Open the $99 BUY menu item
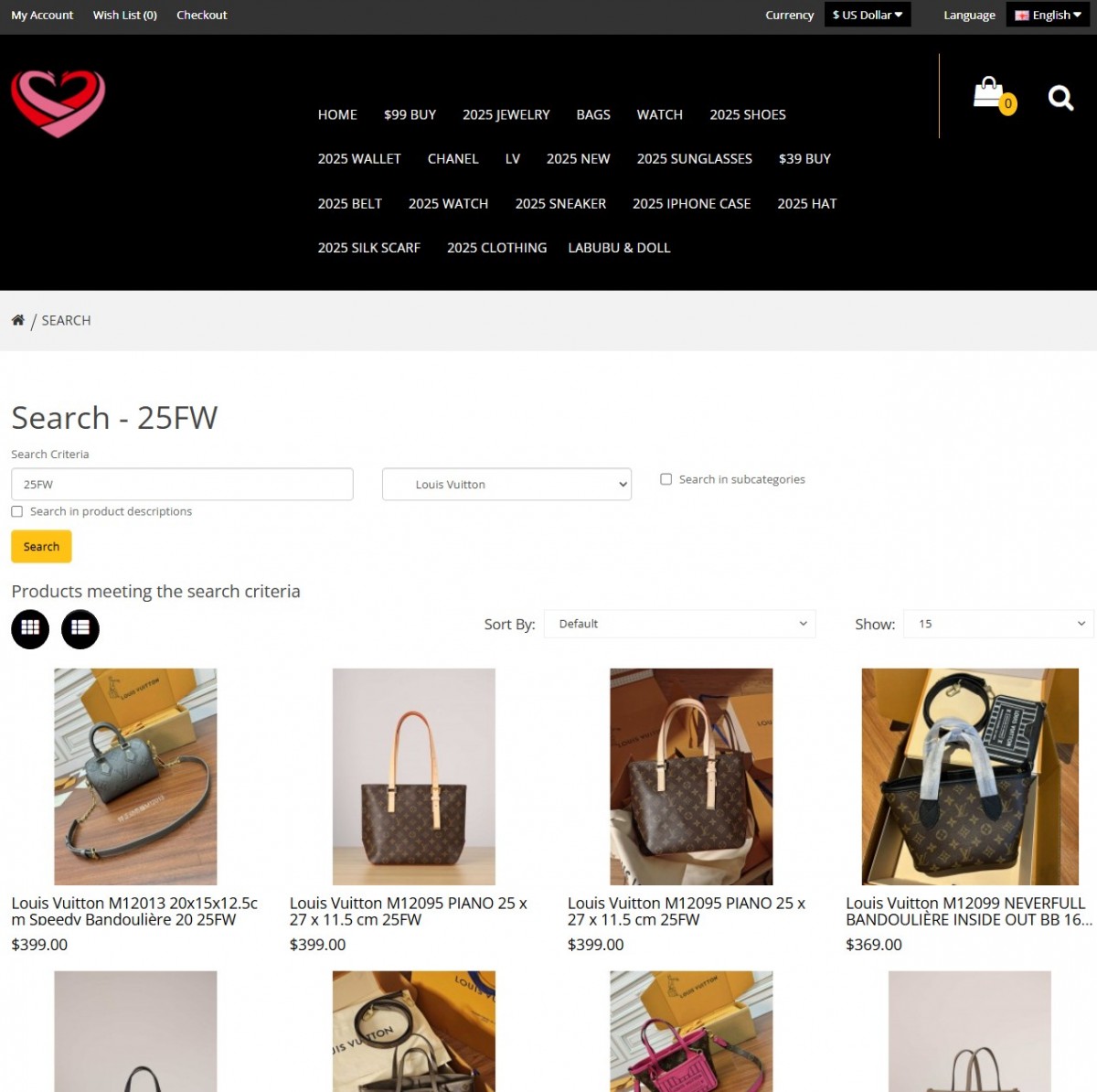Viewport: 1097px width, 1092px height. click(x=410, y=114)
